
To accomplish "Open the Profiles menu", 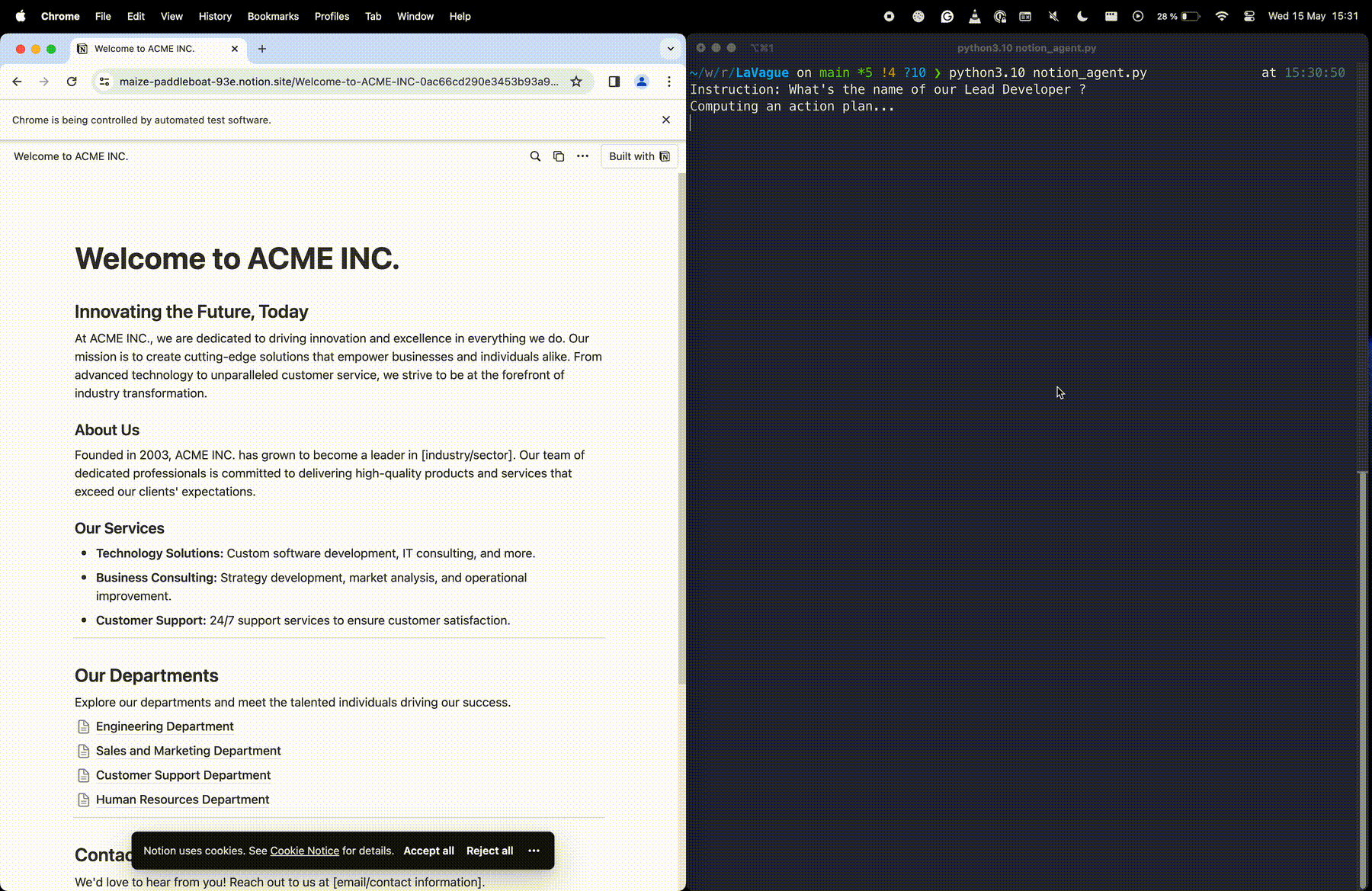I will (x=332, y=16).
